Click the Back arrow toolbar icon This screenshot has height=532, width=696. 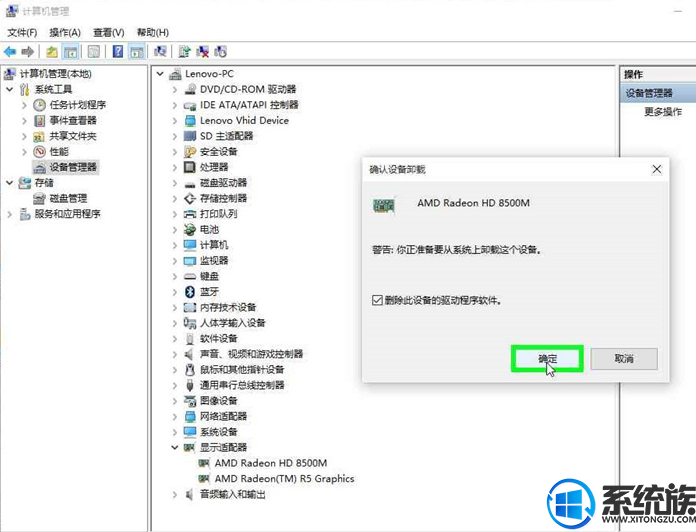coord(10,52)
